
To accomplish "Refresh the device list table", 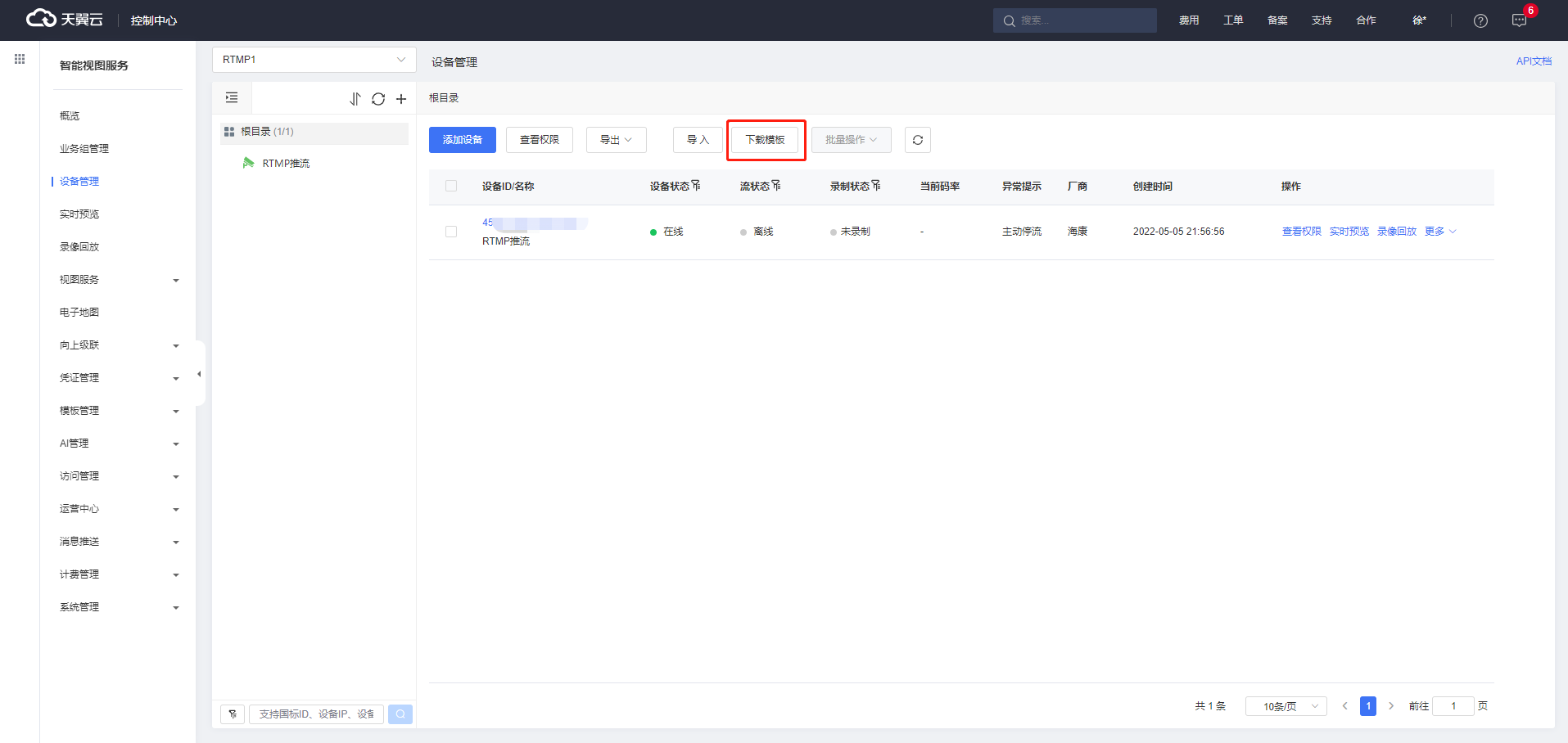I will [x=917, y=140].
